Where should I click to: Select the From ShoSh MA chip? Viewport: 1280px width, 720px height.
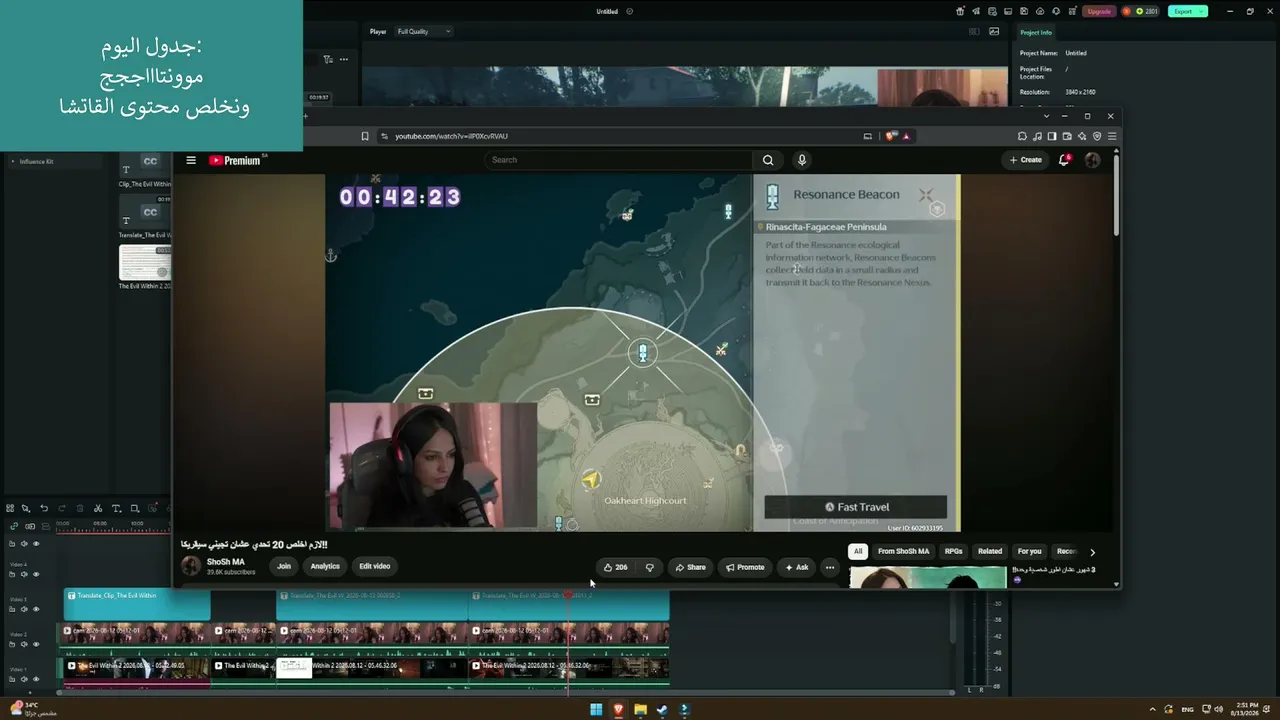click(x=903, y=551)
